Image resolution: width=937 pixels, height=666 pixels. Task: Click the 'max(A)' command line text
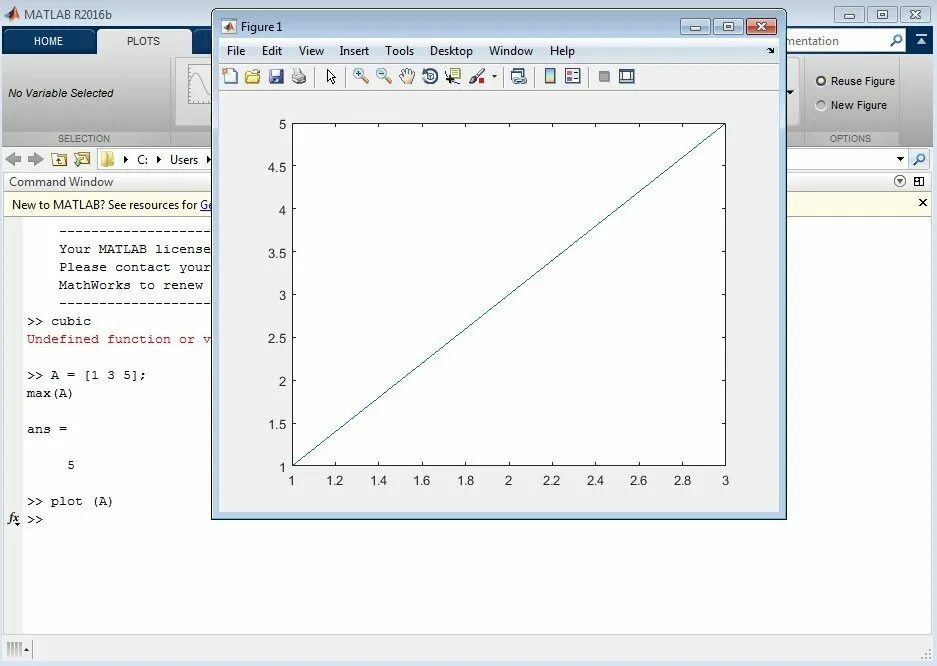pyautogui.click(x=50, y=393)
